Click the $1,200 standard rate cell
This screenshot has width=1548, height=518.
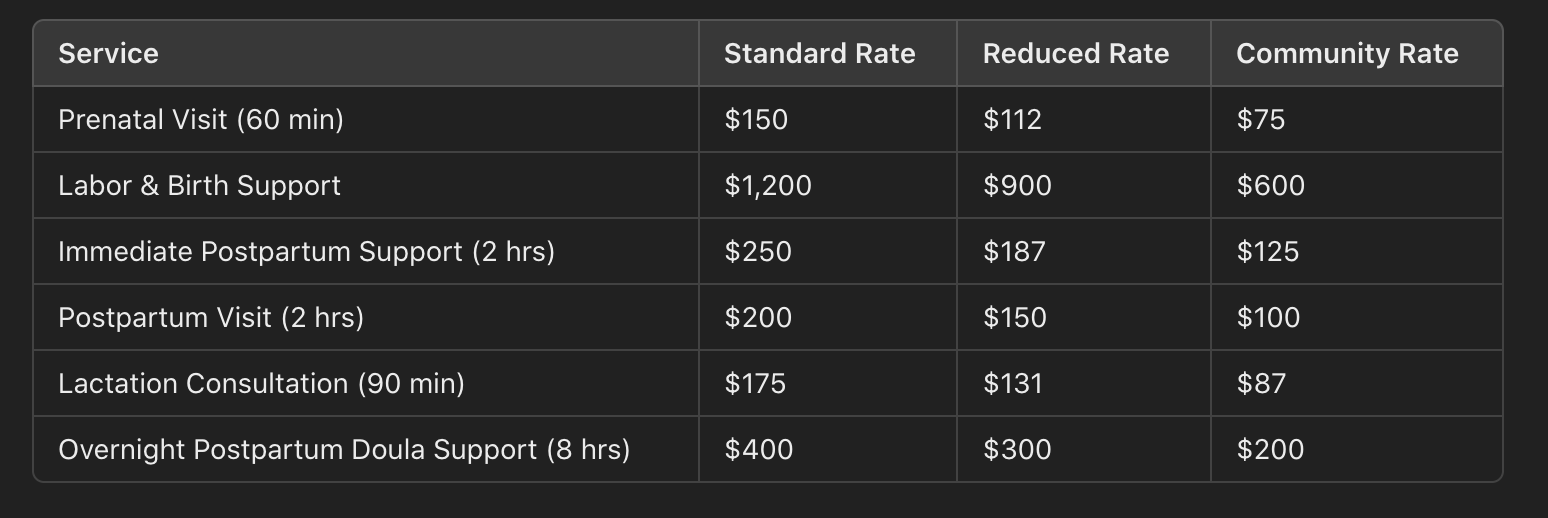827,185
